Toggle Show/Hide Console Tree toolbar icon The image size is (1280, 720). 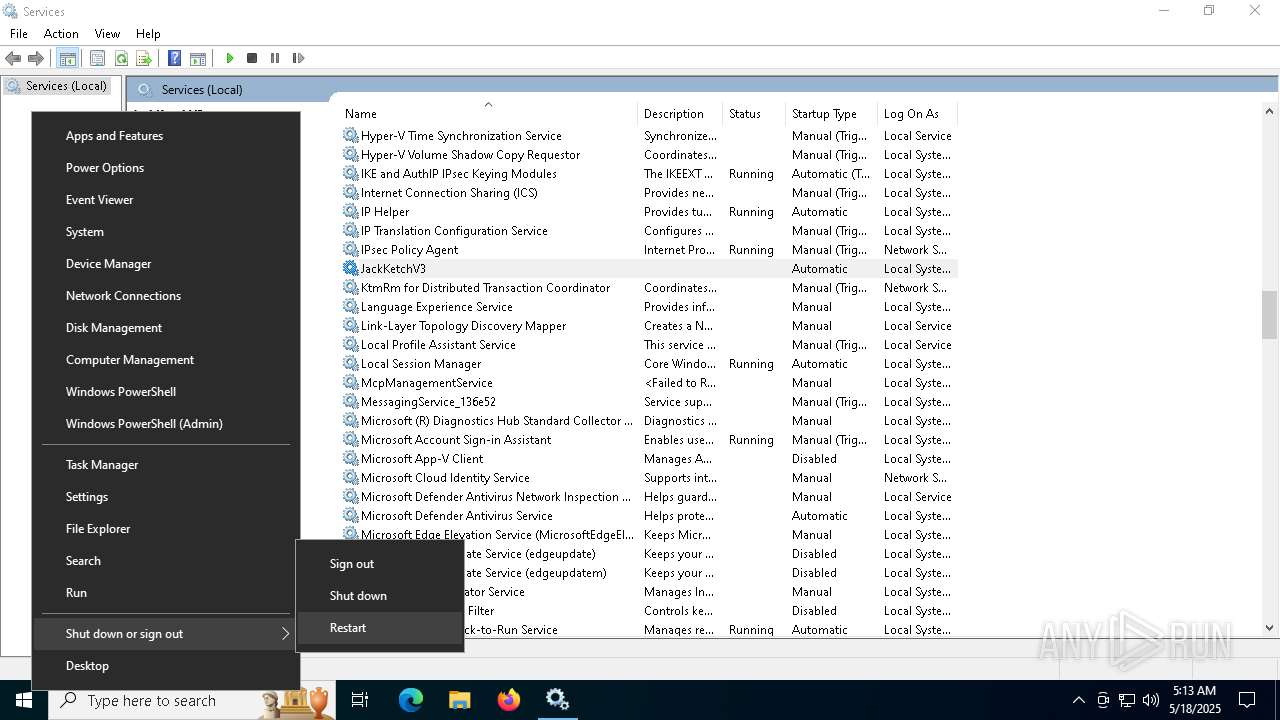tap(67, 58)
